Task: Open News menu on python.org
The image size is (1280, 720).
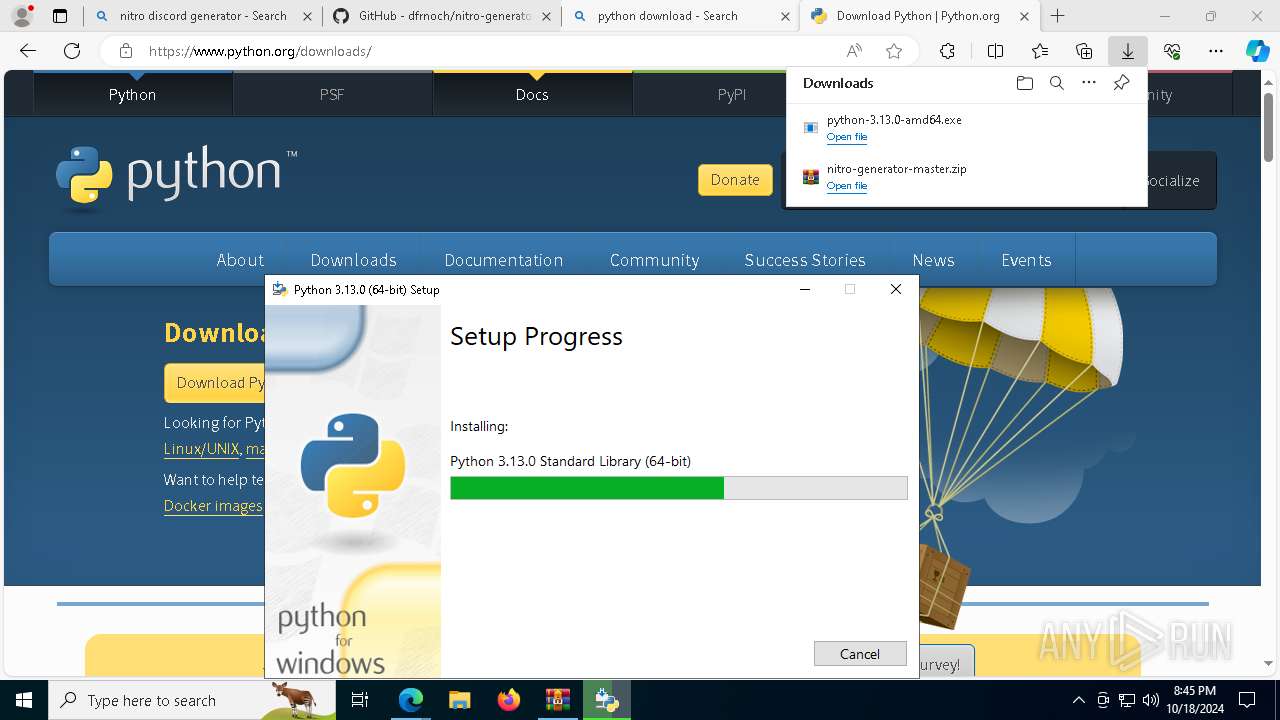Action: pos(933,260)
